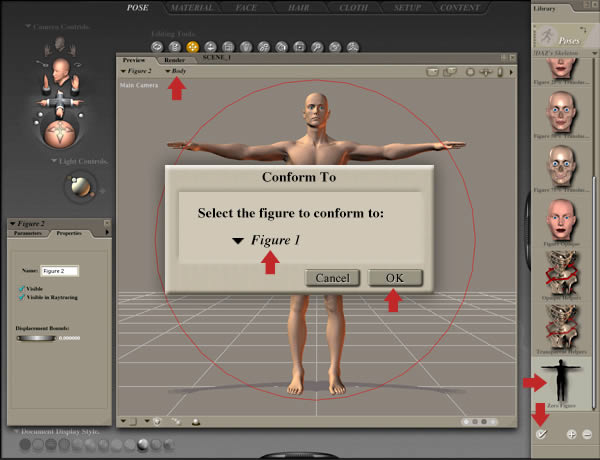Click the box tracking icon in document toolbar
This screenshot has width=600, height=460.
[432, 72]
